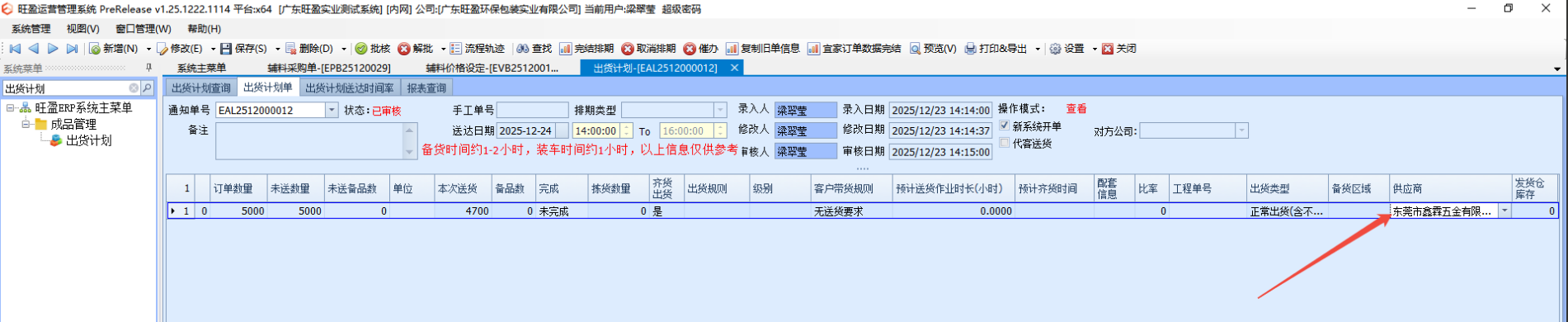
Task: Open 对方公司 dropdown
Action: tap(1241, 130)
